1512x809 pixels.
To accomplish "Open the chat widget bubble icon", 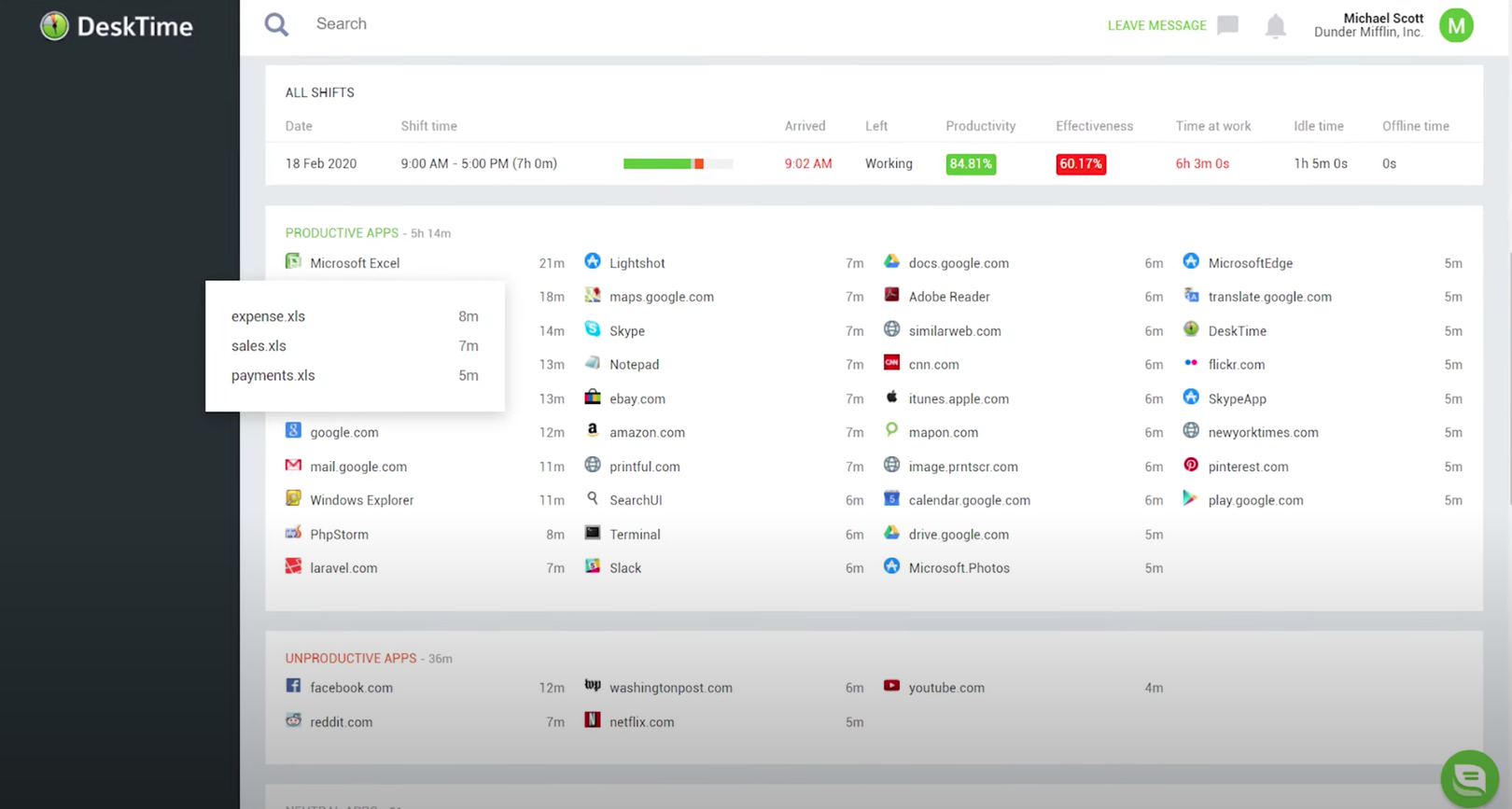I will click(x=1469, y=778).
